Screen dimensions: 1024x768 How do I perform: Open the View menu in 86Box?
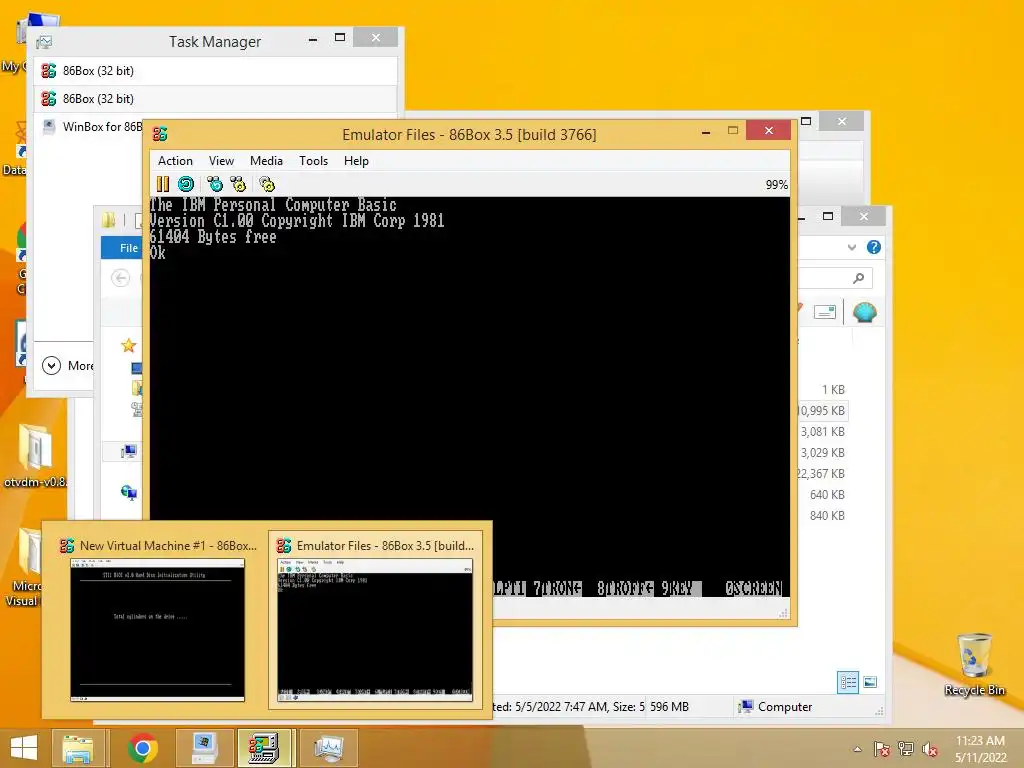221,161
